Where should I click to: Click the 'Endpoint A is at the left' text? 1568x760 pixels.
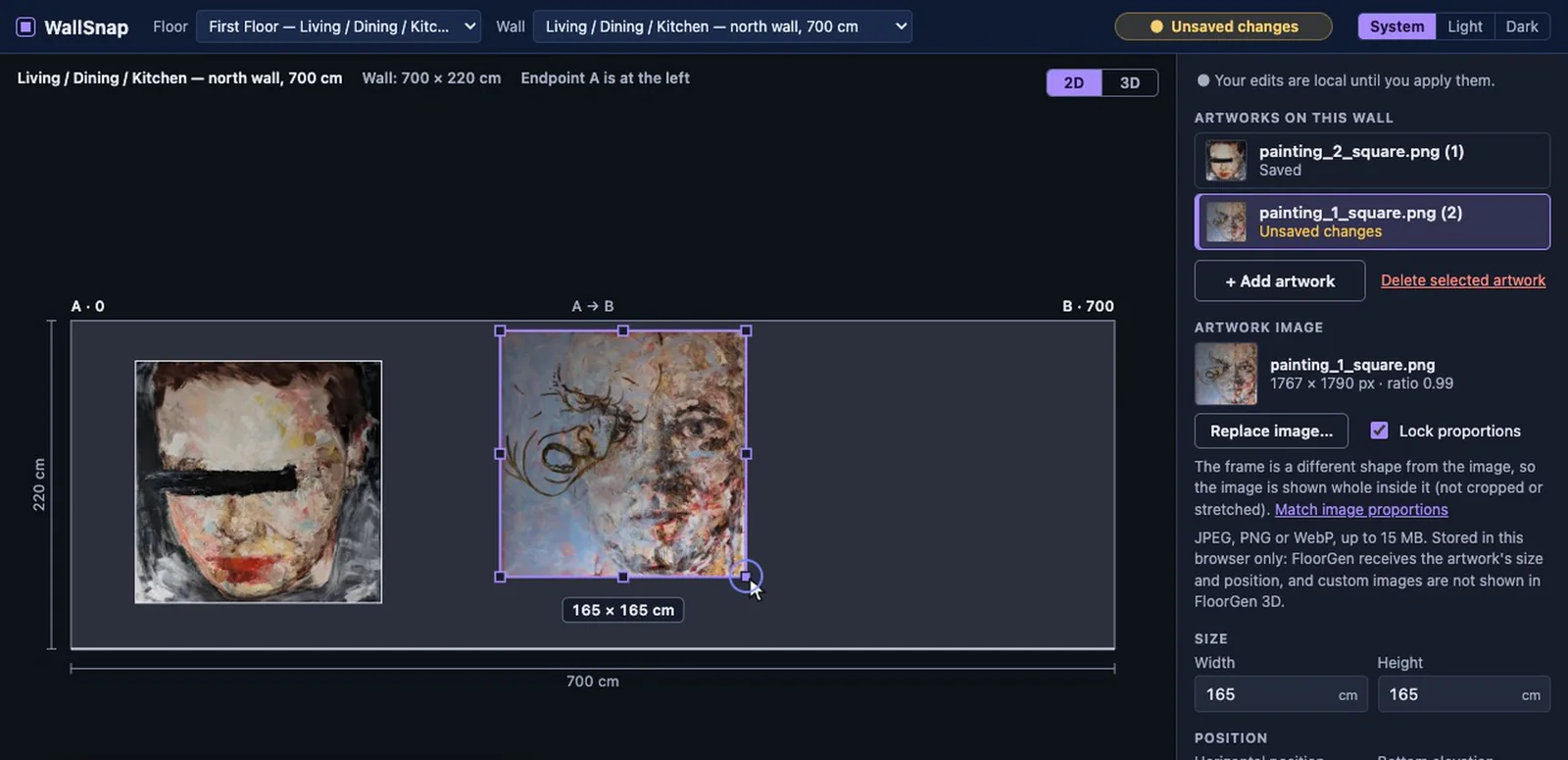(x=606, y=77)
